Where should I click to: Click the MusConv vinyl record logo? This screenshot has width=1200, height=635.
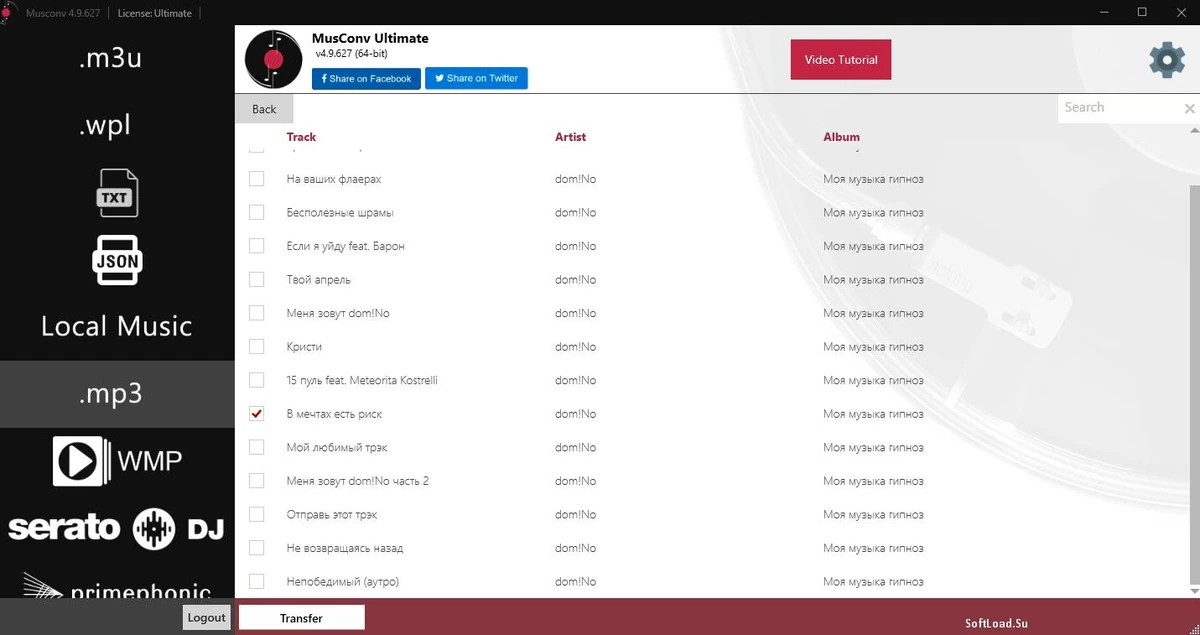click(x=273, y=59)
